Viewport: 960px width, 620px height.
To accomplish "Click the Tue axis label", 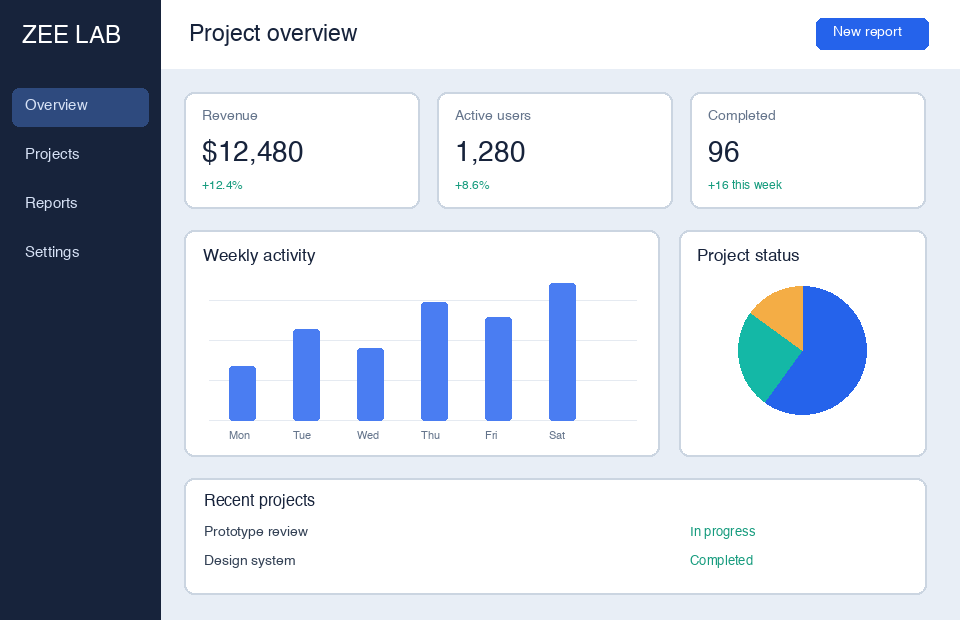I will coord(302,435).
